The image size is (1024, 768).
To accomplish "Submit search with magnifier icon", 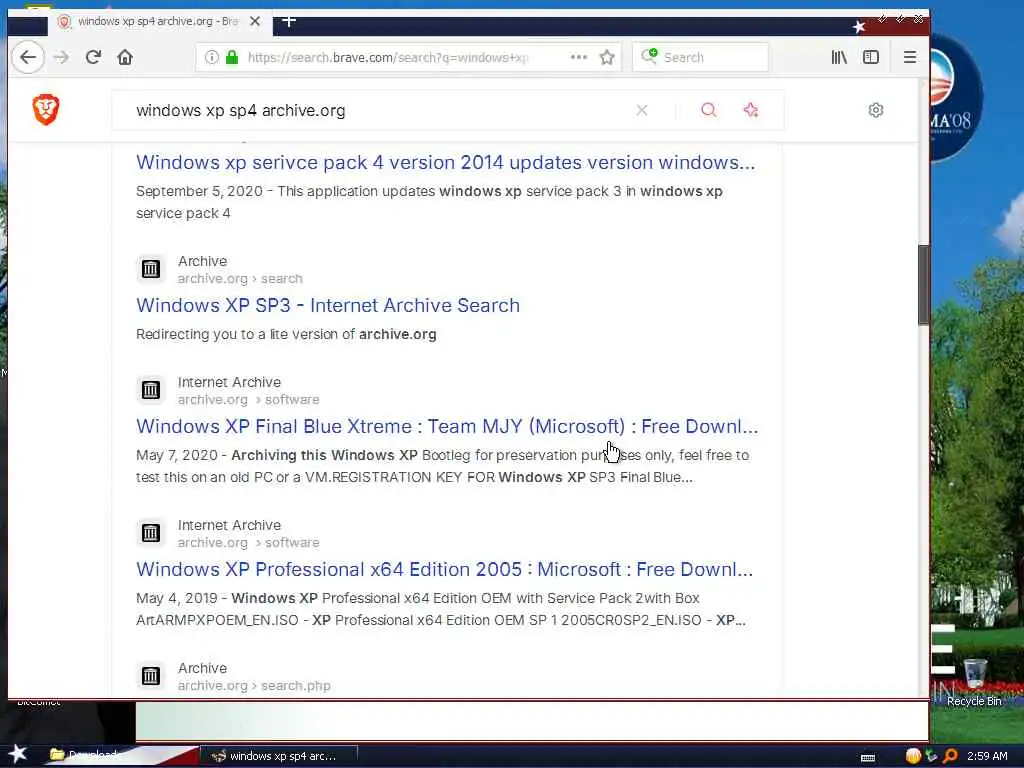I will (x=709, y=110).
